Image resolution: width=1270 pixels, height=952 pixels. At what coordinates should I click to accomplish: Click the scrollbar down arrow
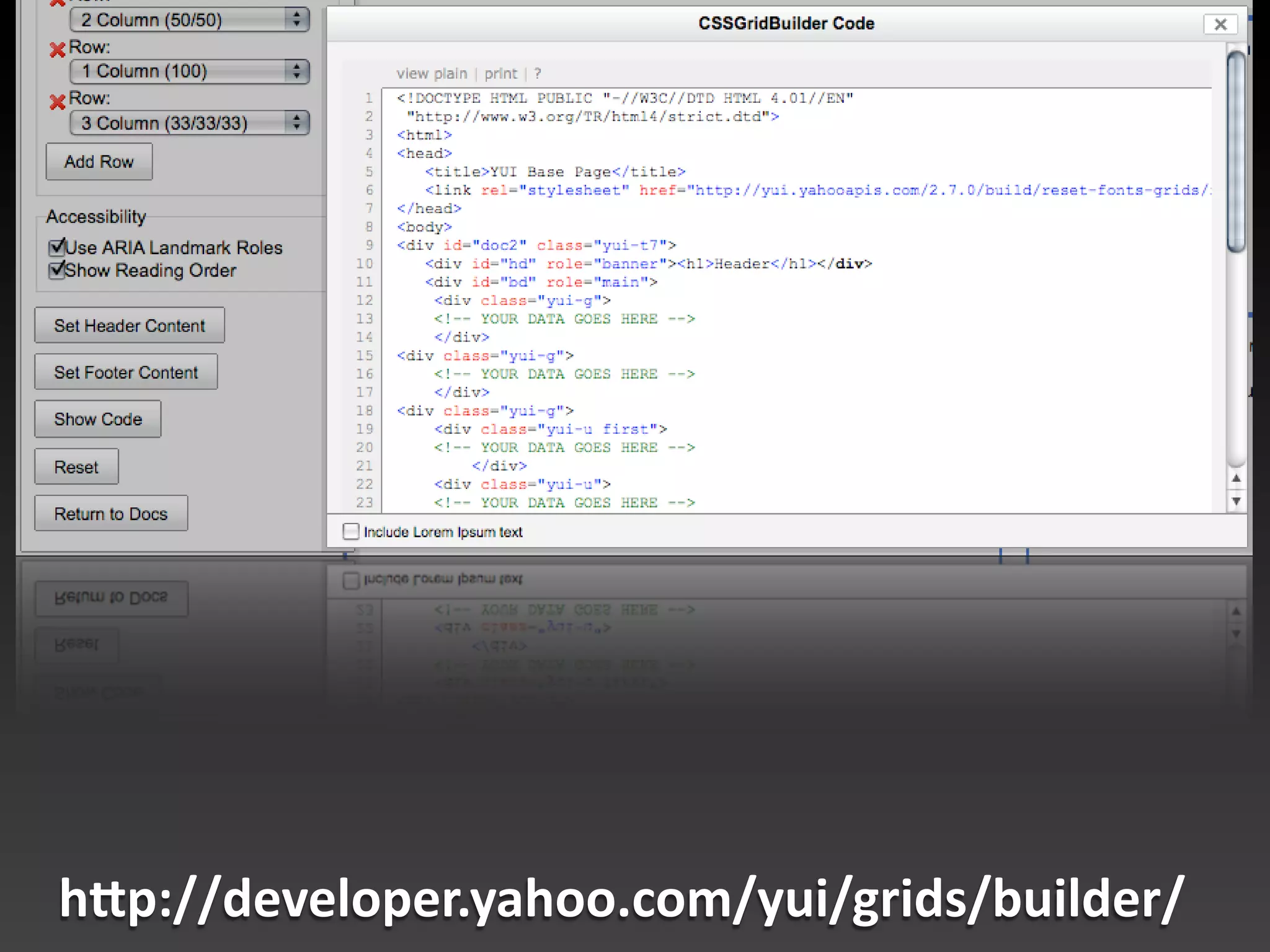click(1236, 501)
